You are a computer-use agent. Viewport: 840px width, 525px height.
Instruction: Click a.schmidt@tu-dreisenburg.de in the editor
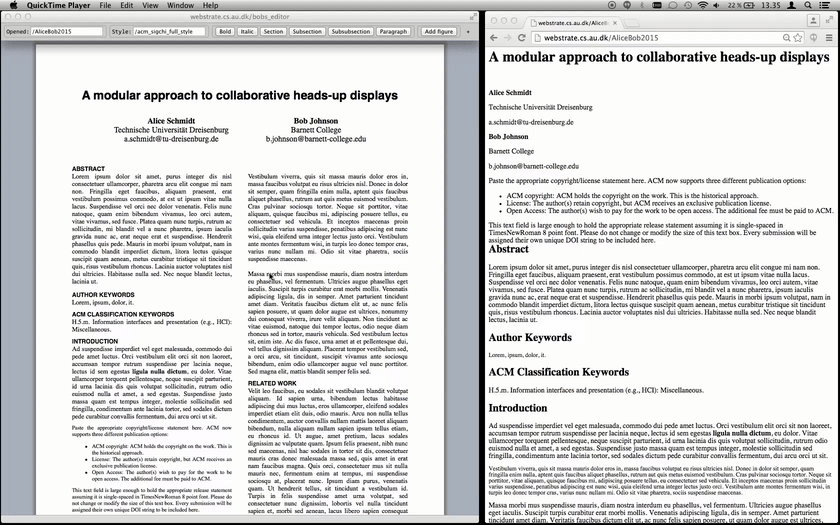tap(171, 139)
